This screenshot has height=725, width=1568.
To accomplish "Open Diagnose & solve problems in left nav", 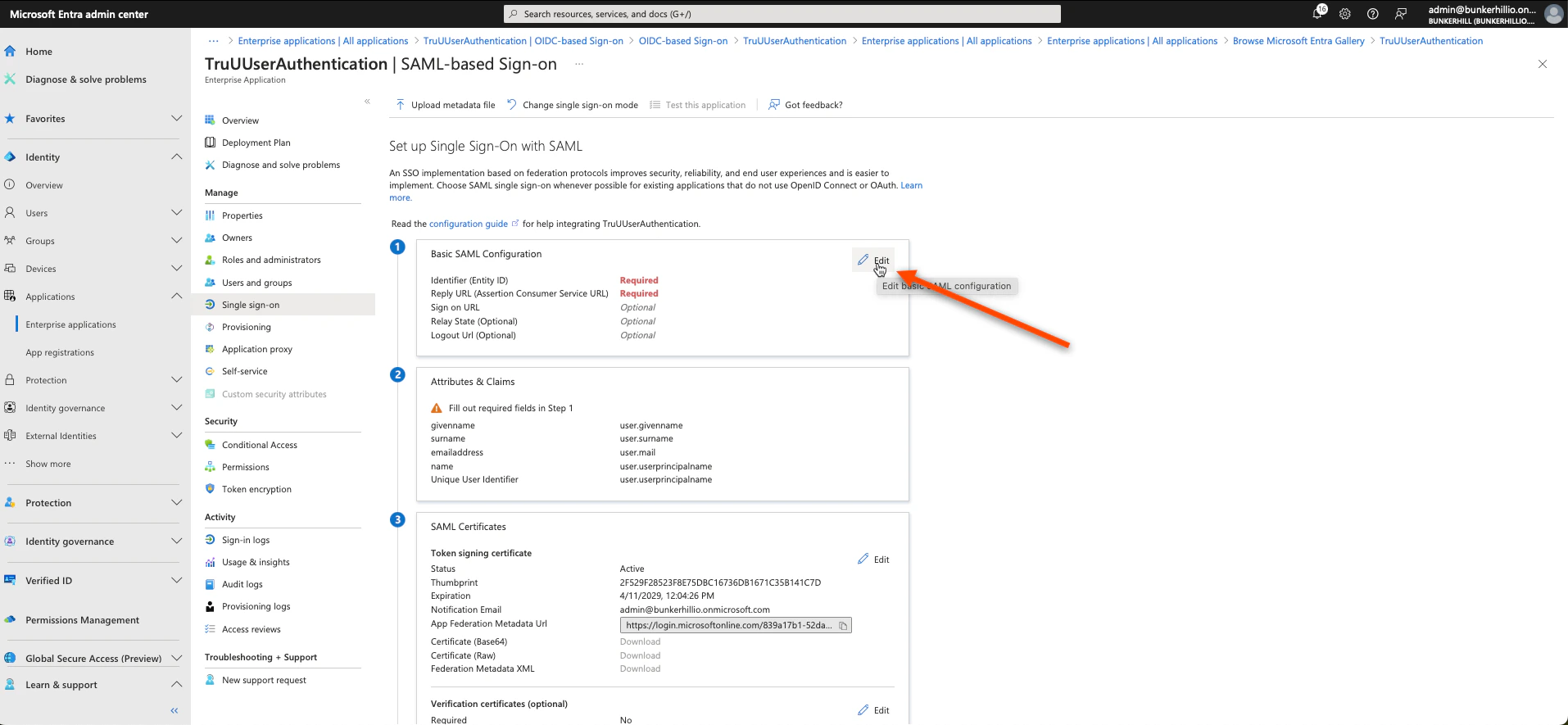I will 86,79.
